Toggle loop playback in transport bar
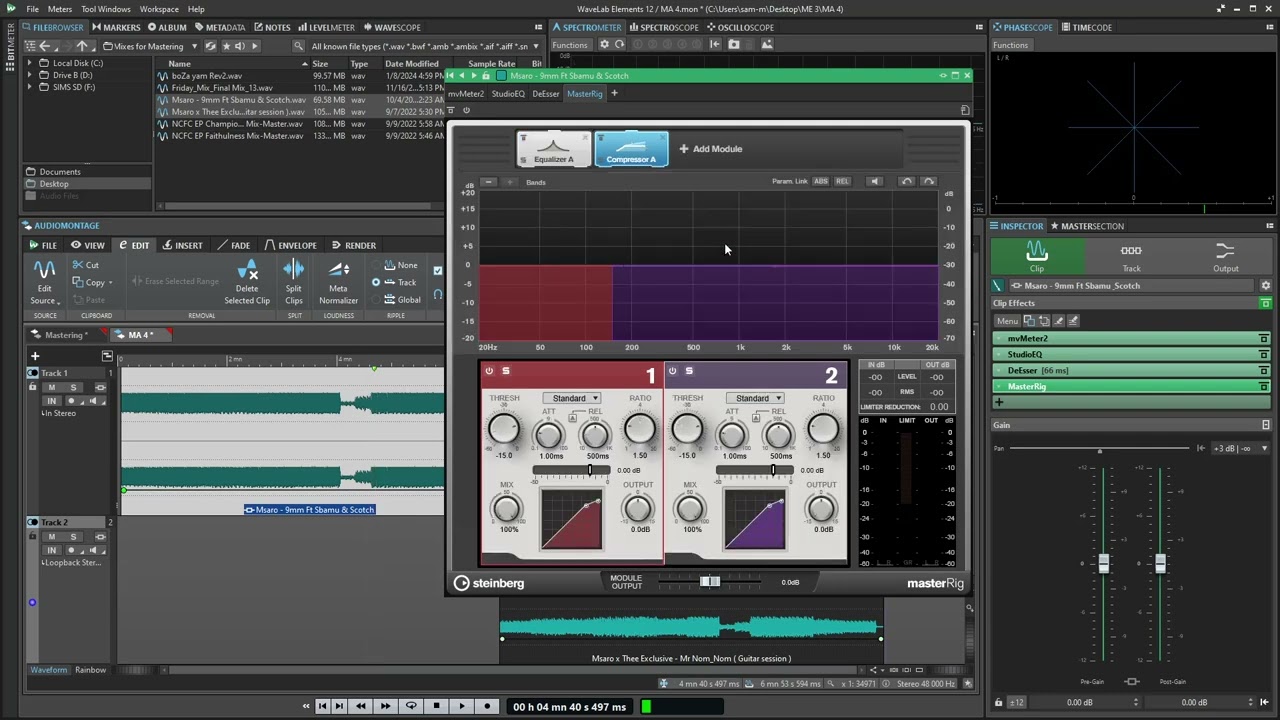Screen dimensions: 1280x720 tap(410, 707)
